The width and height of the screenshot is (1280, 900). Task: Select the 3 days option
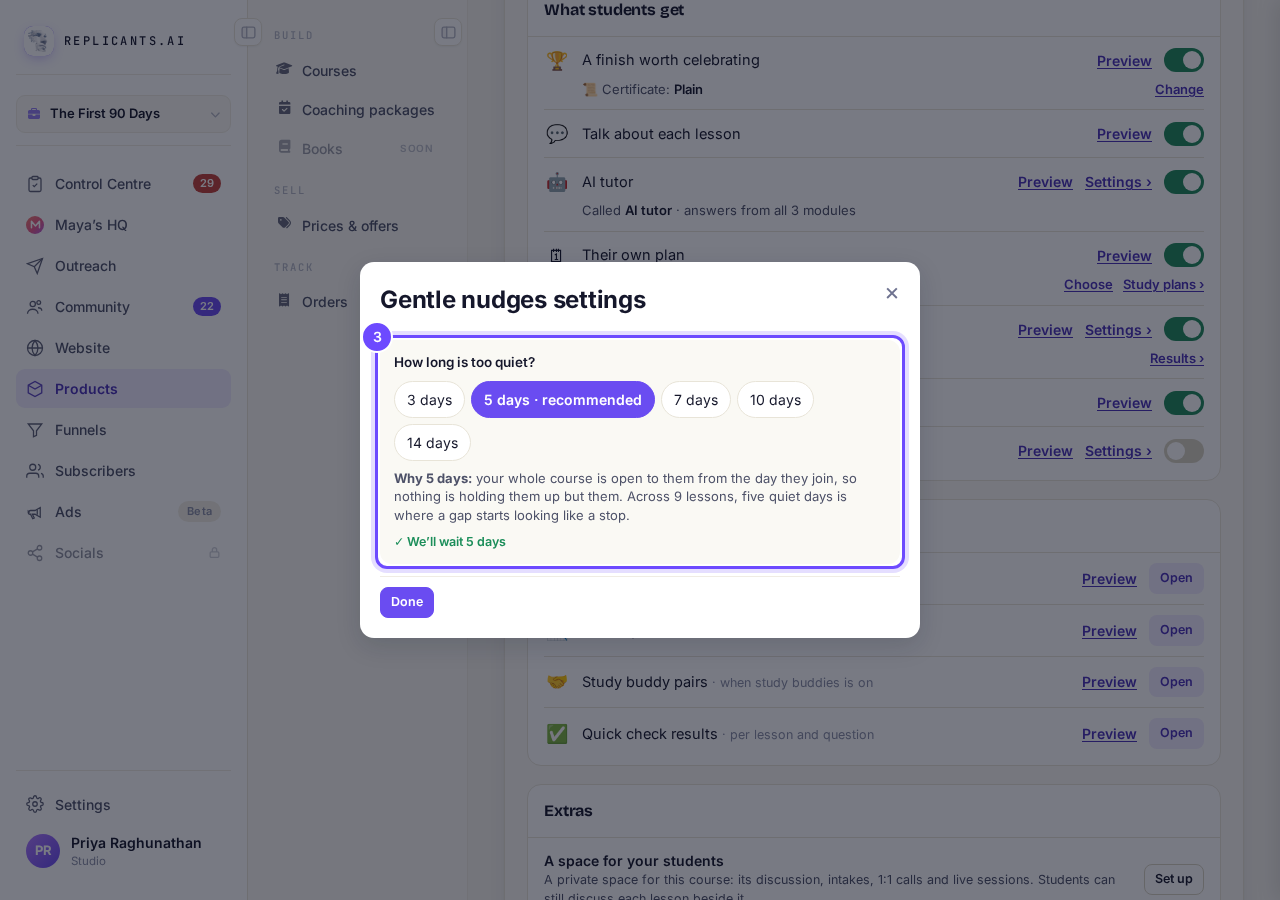point(429,400)
